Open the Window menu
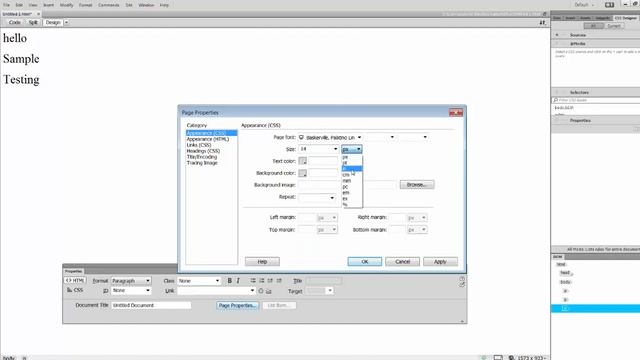The height and width of the screenshot is (360, 640). [x=146, y=5]
